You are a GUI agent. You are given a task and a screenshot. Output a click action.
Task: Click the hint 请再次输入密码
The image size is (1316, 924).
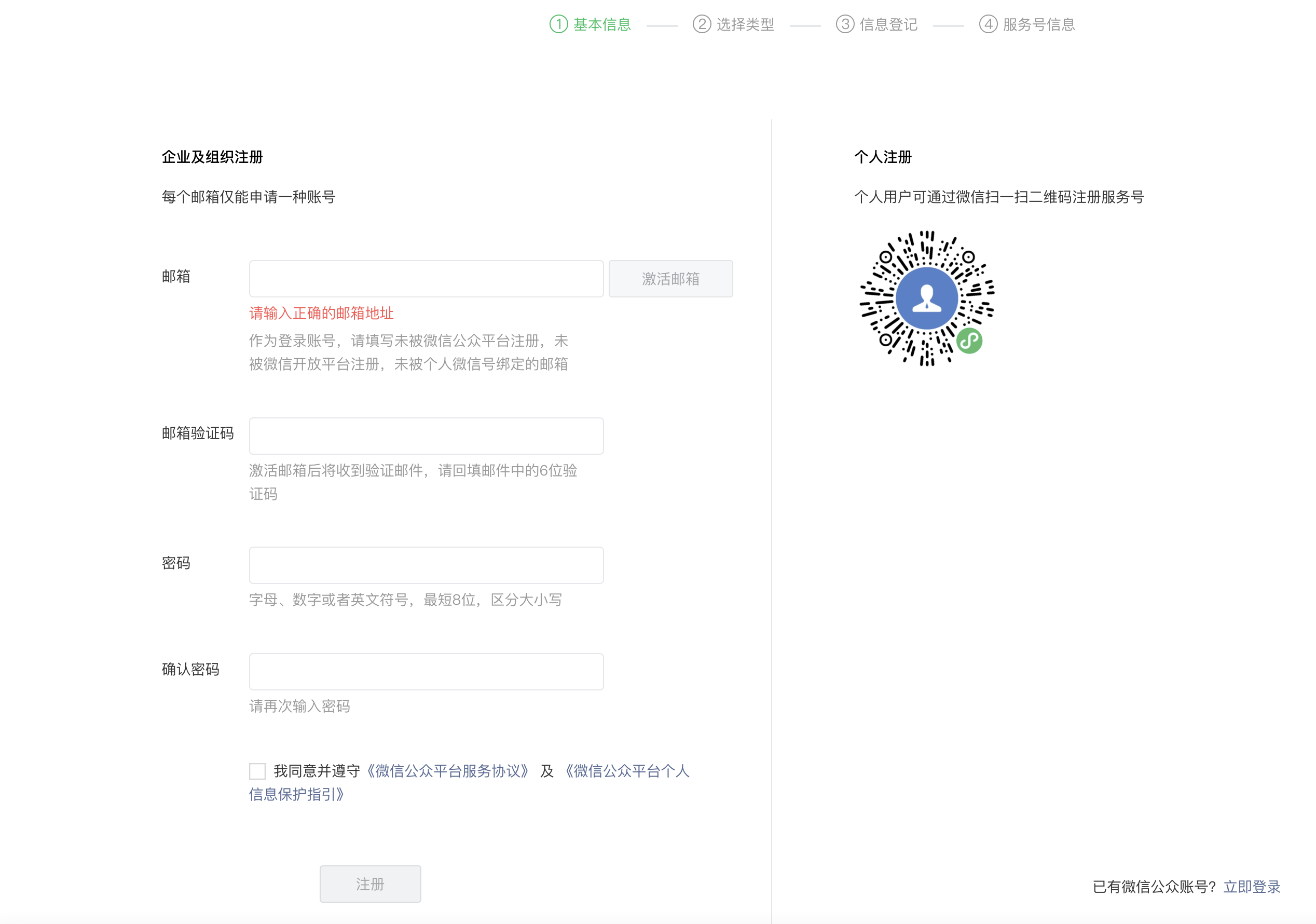(299, 706)
